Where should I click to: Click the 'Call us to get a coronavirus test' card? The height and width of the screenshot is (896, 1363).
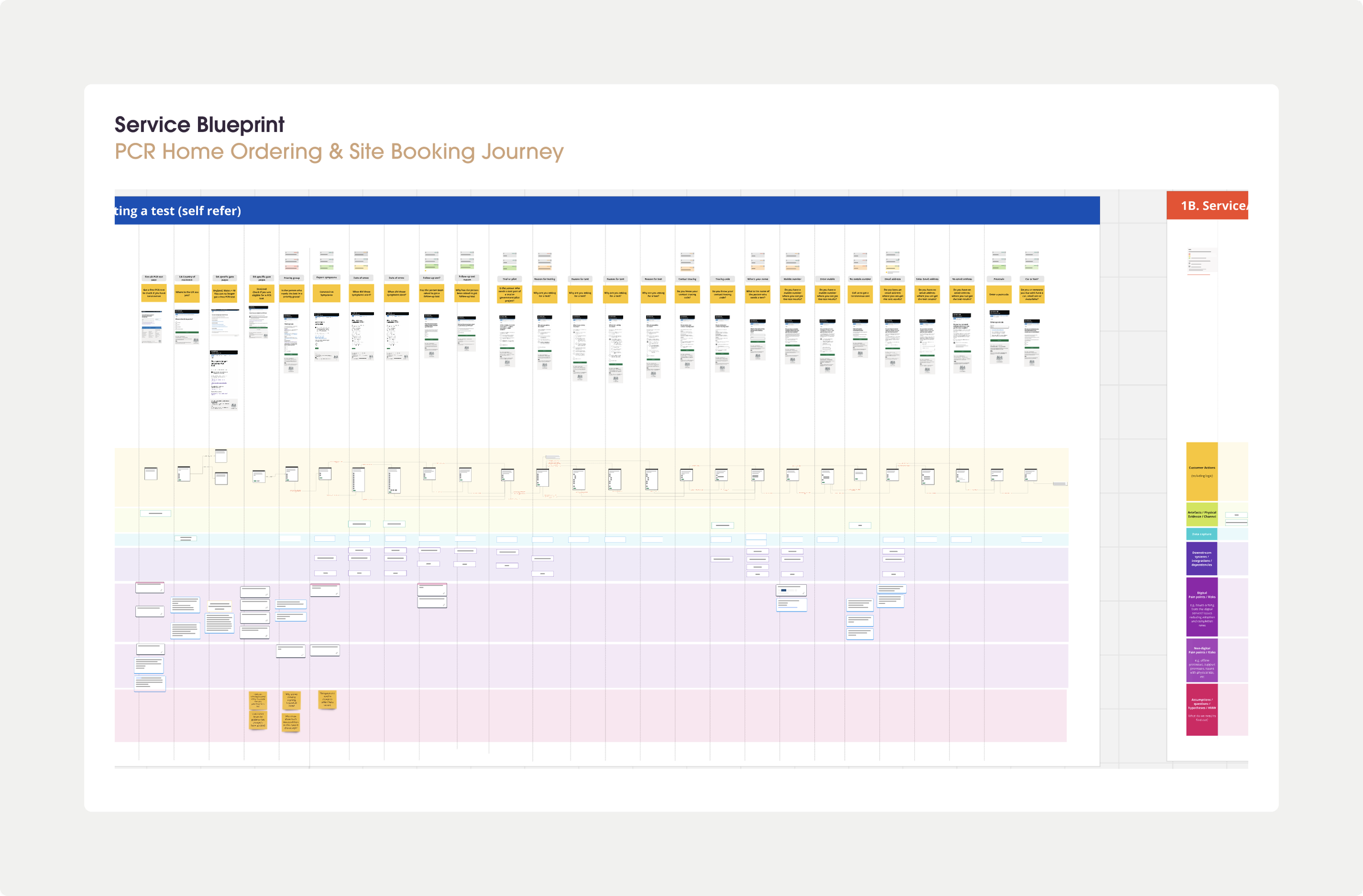[860, 294]
